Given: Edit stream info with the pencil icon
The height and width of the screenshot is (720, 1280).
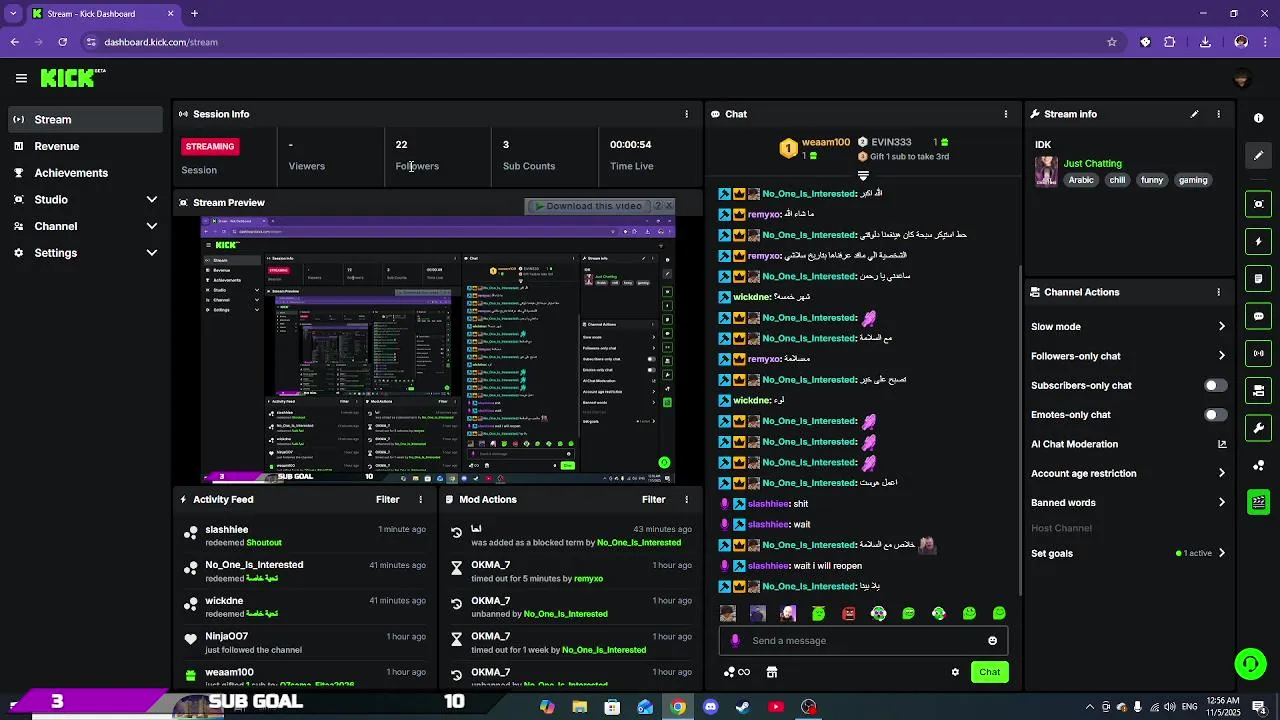Looking at the screenshot, I should (x=1194, y=114).
